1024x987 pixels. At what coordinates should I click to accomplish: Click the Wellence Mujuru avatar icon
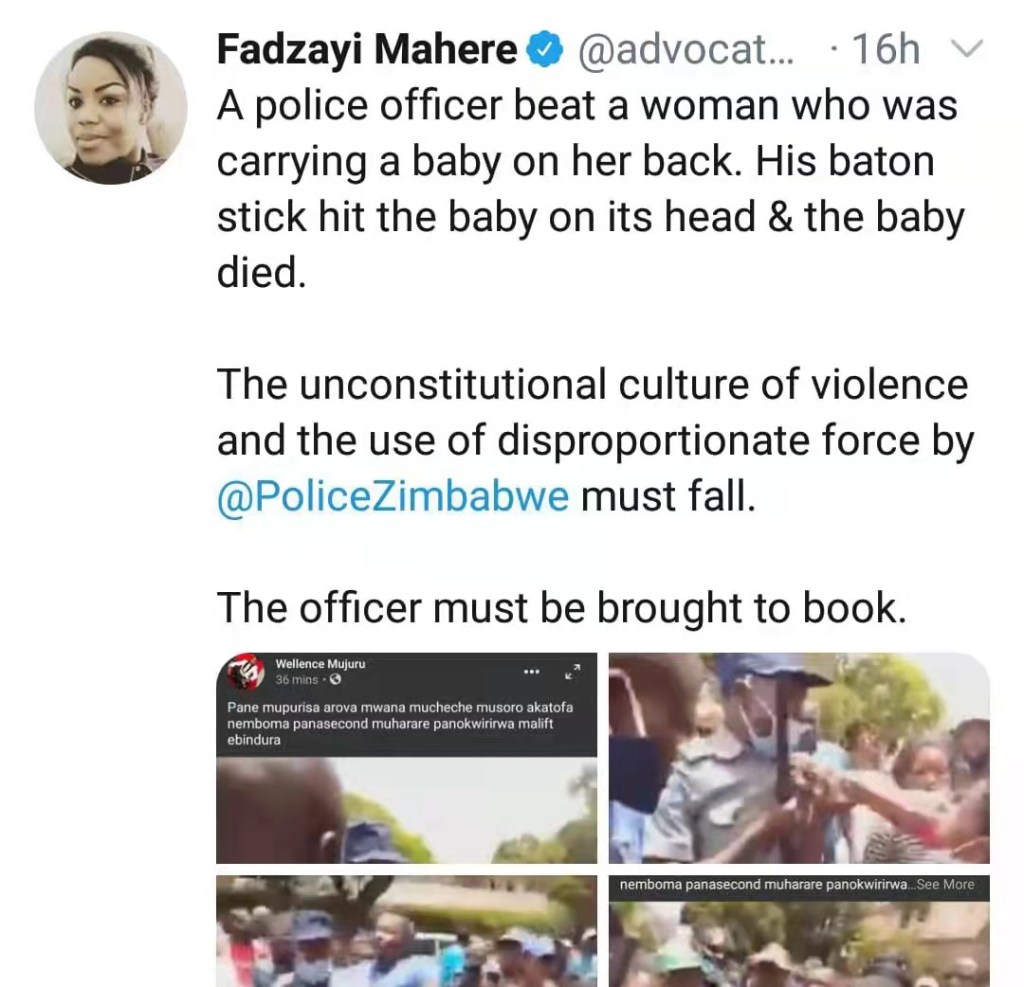pos(244,674)
